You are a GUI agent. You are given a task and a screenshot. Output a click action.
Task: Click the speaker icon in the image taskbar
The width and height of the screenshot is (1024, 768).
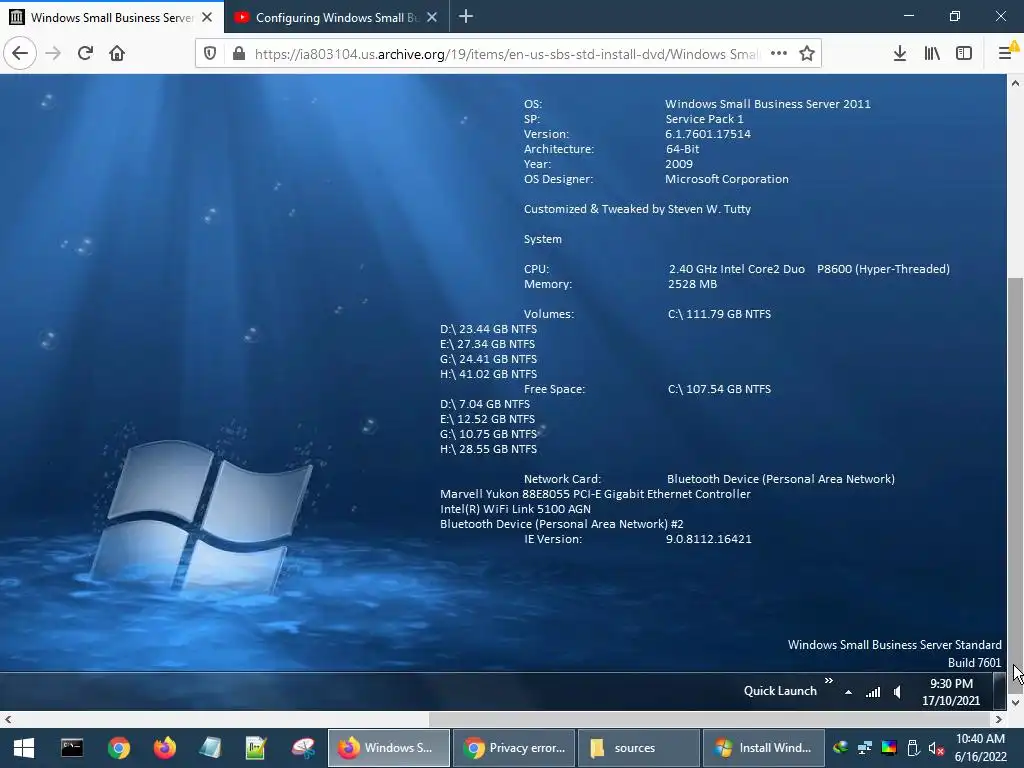point(898,692)
